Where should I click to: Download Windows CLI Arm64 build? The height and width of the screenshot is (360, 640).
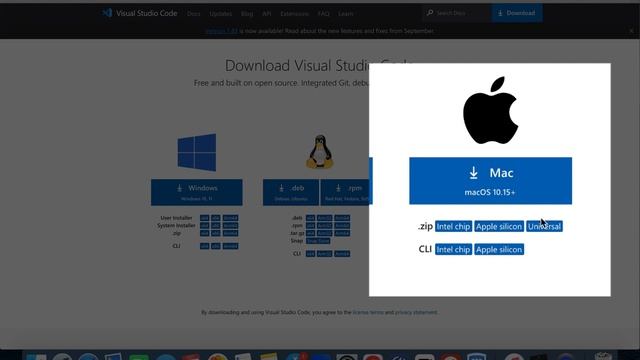[230, 246]
